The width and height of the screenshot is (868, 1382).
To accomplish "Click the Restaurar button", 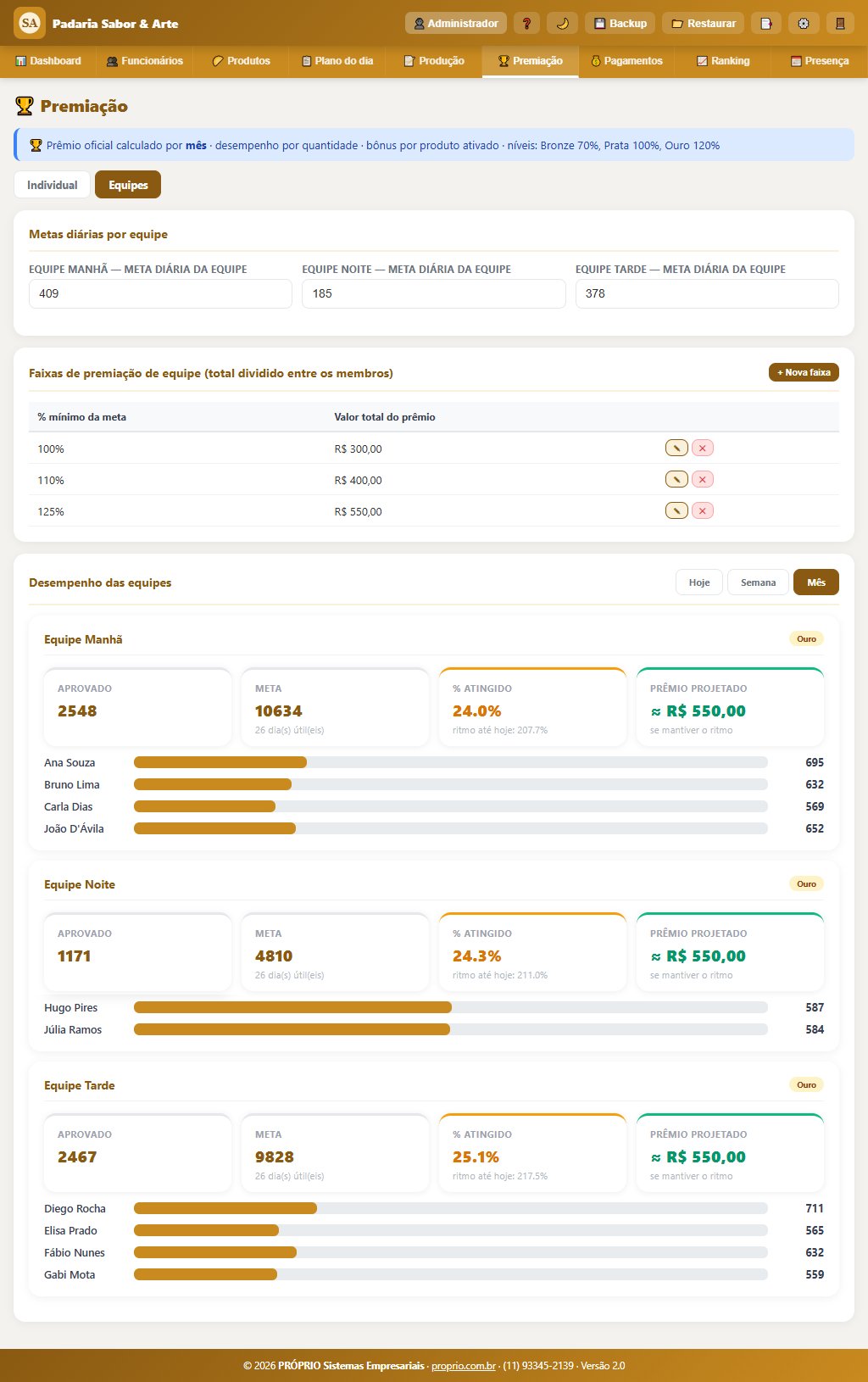I will pos(704,23).
